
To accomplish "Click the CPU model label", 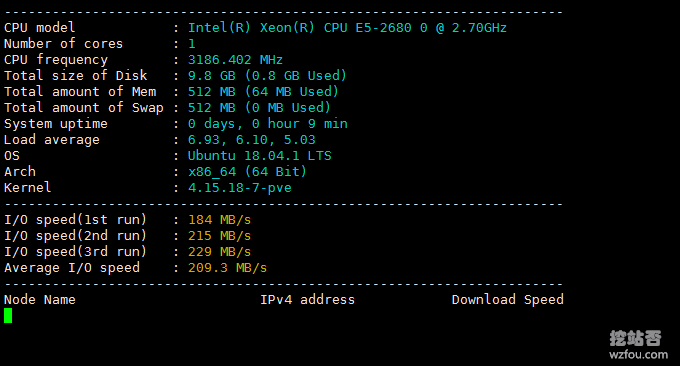I will tap(39, 28).
